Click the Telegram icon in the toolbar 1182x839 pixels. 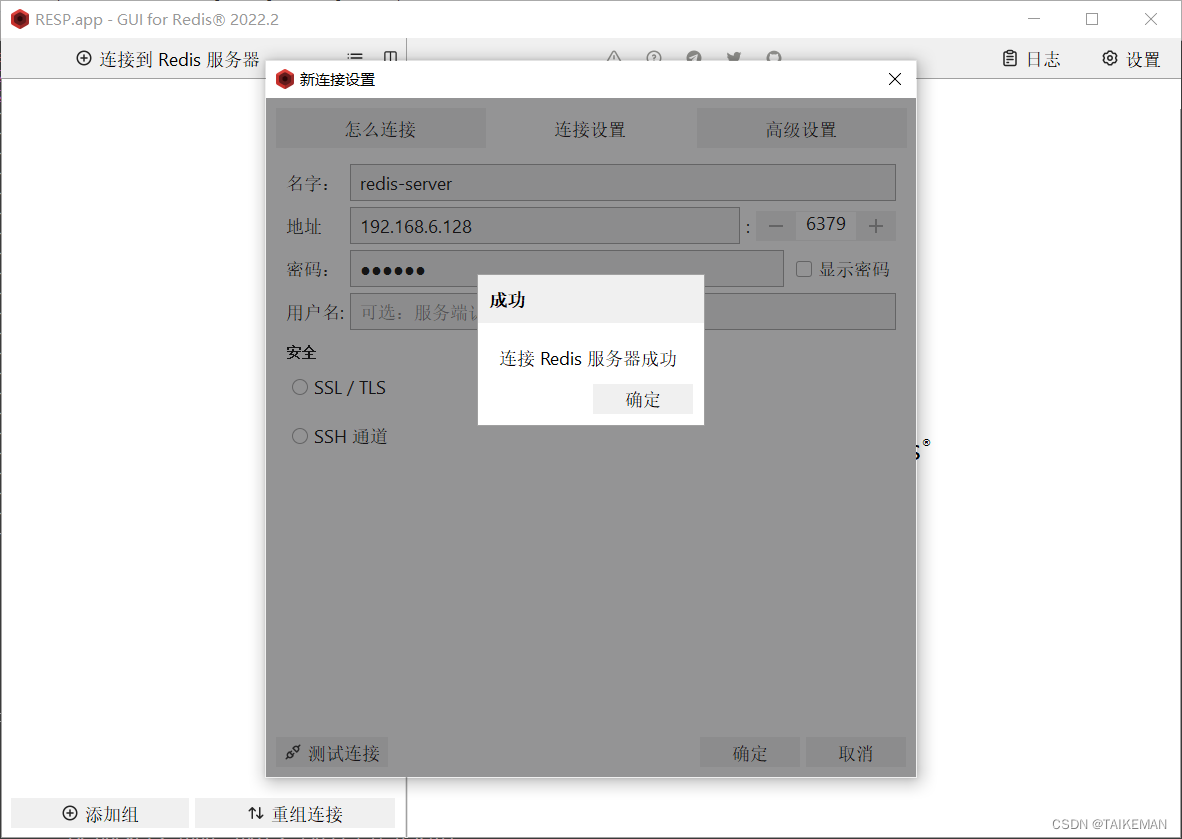[x=694, y=57]
